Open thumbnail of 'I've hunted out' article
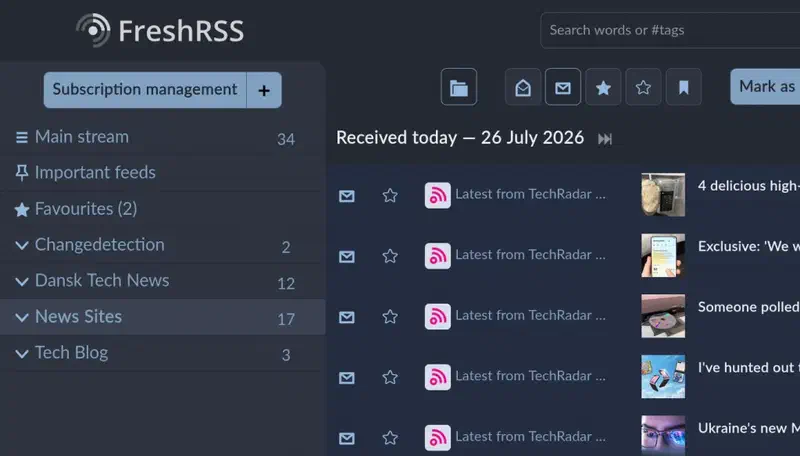 coord(663,377)
